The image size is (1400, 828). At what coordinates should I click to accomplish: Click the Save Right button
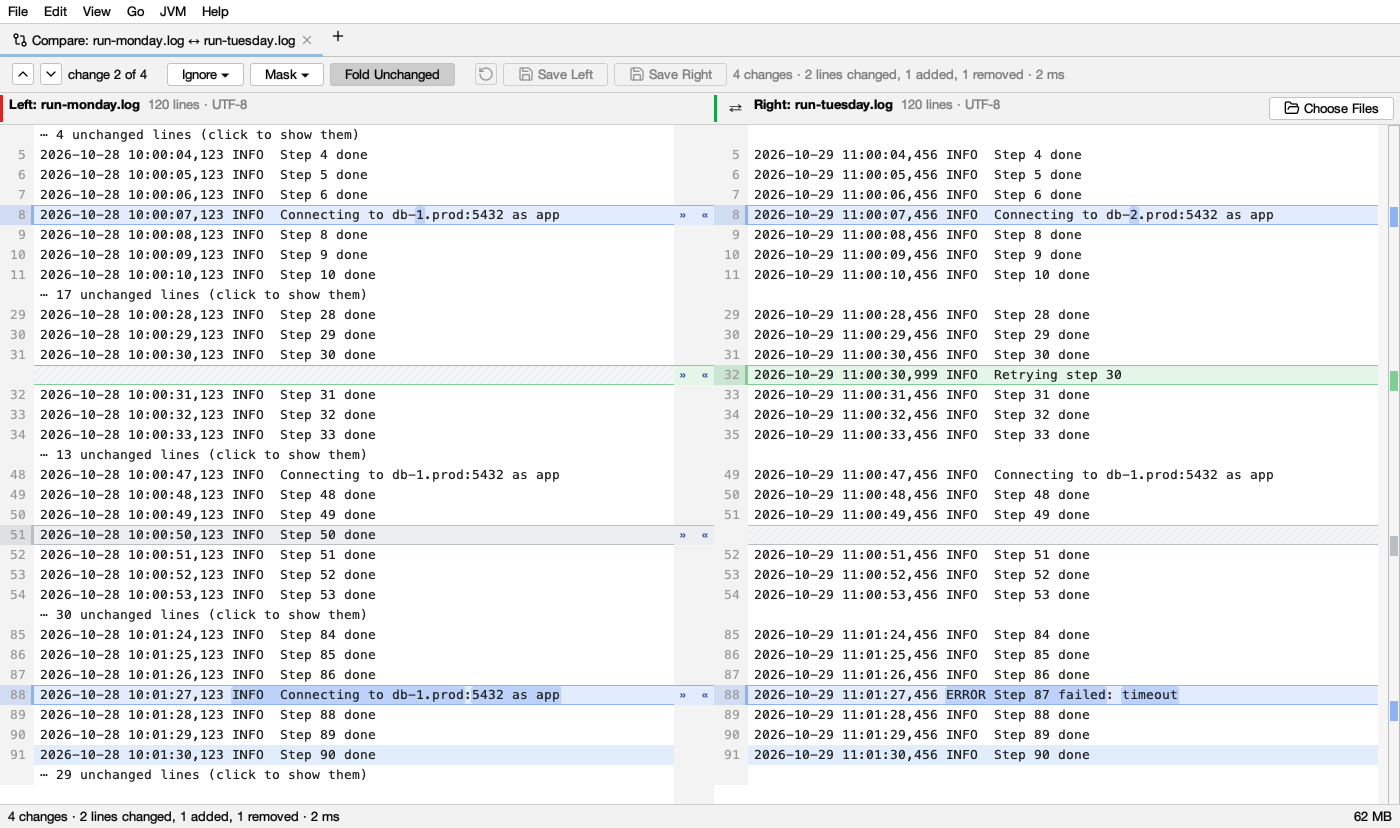670,74
